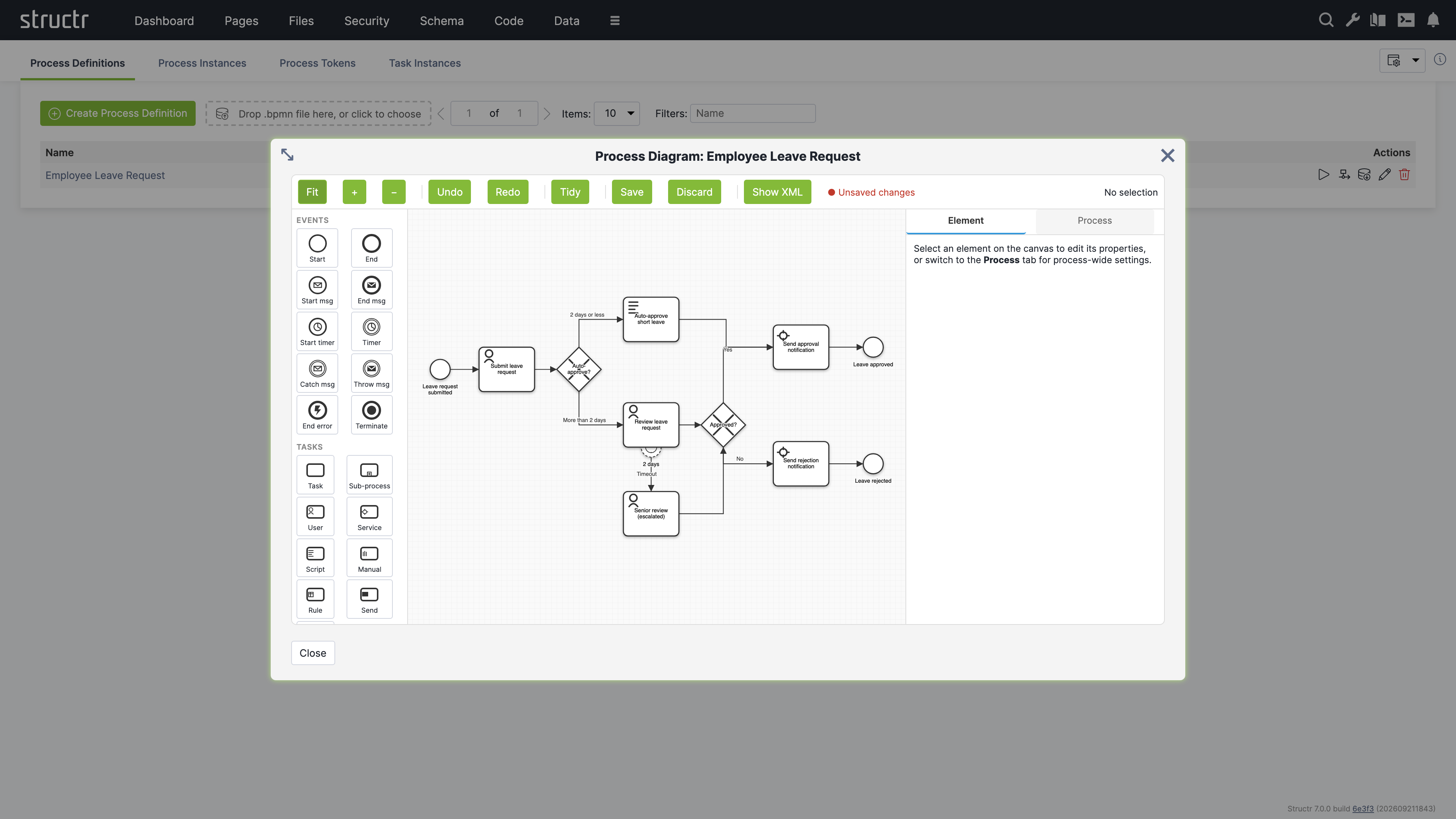The width and height of the screenshot is (1456, 819).
Task: Go to next page arrow
Action: click(546, 114)
